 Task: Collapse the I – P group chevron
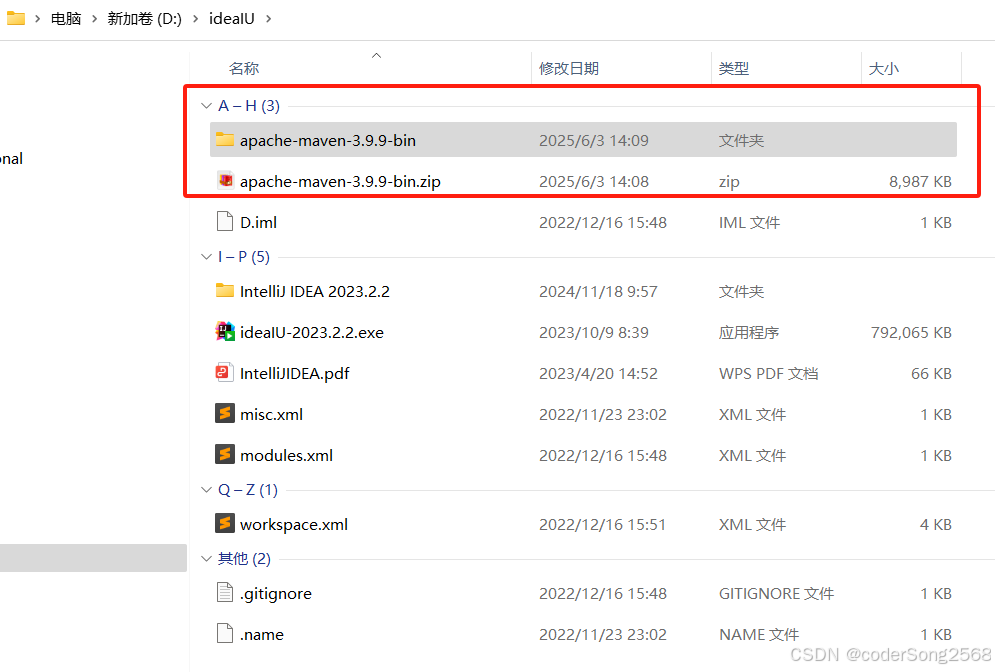pos(206,257)
